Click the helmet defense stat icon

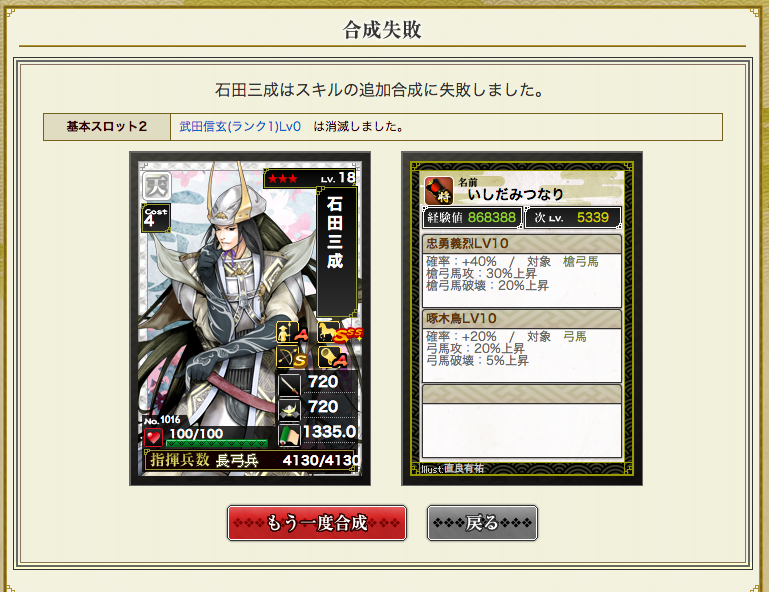[x=289, y=410]
